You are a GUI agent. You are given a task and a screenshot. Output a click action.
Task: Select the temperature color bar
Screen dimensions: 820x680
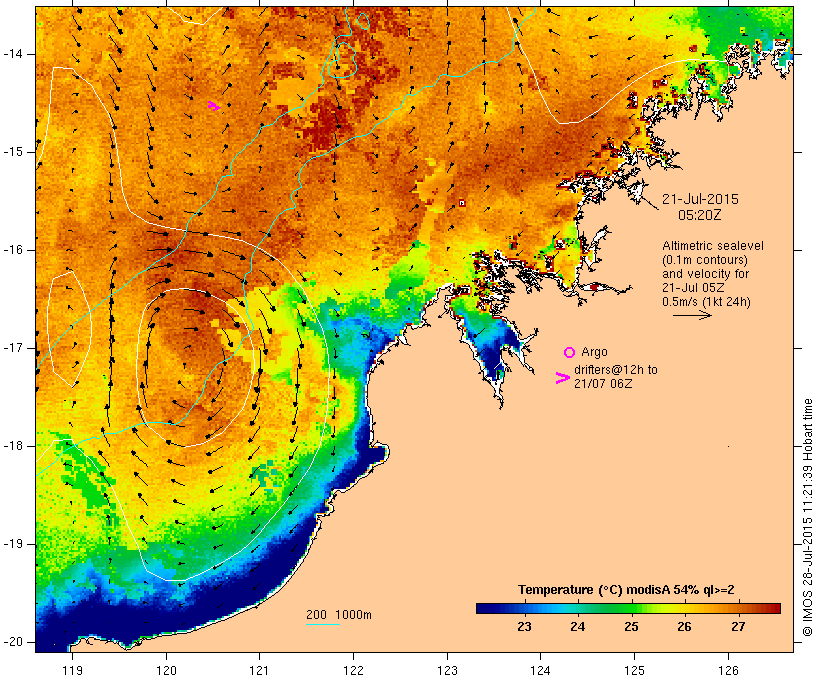pyautogui.click(x=628, y=608)
